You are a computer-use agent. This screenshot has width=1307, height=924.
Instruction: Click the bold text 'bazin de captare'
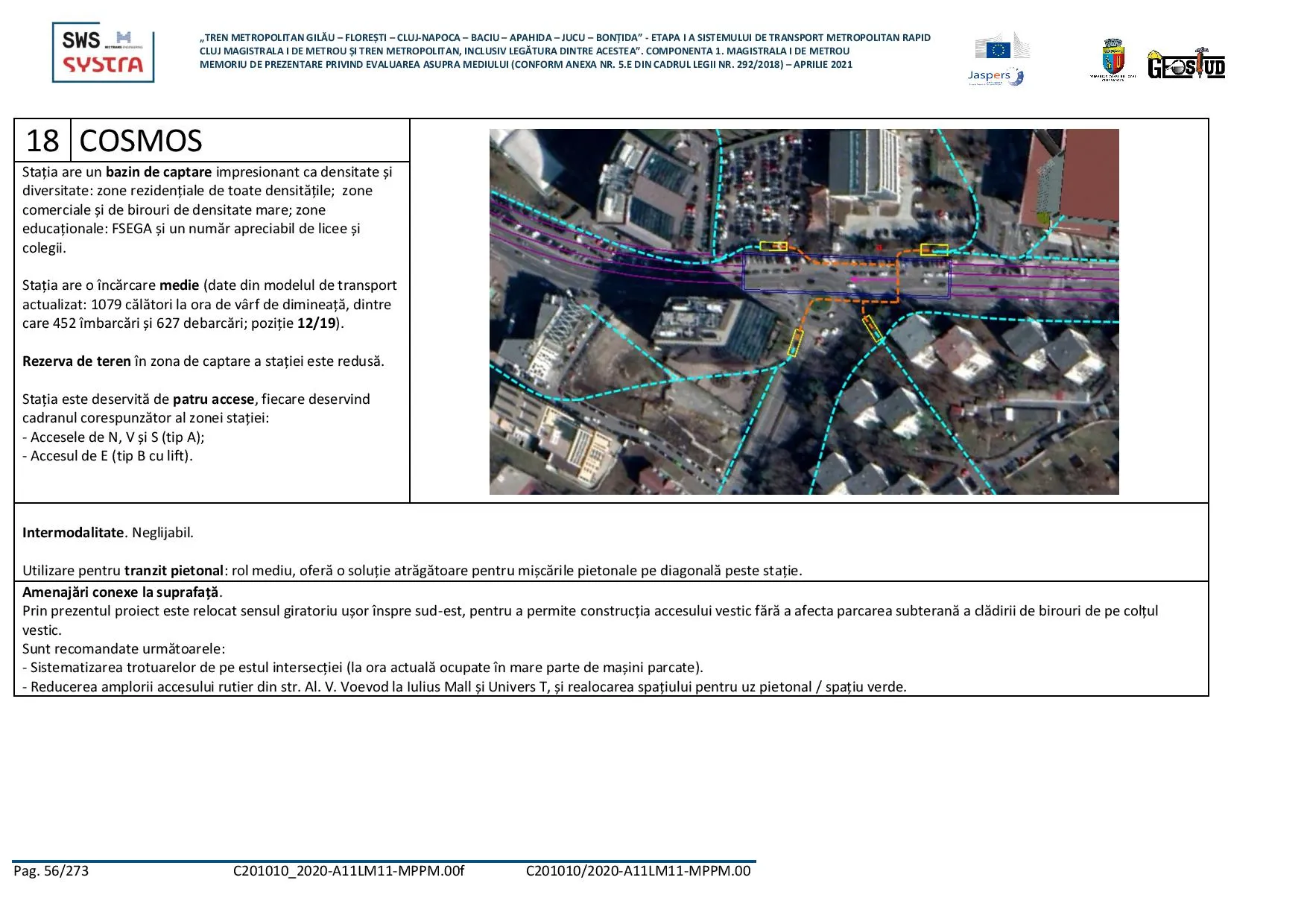coord(159,172)
